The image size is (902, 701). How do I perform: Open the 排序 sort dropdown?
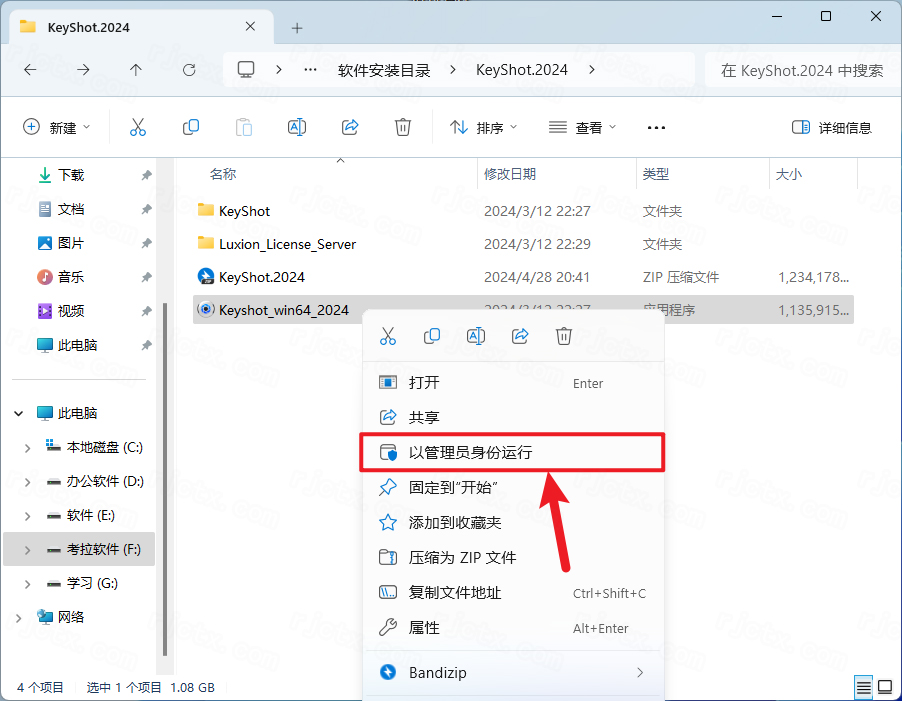click(x=483, y=127)
